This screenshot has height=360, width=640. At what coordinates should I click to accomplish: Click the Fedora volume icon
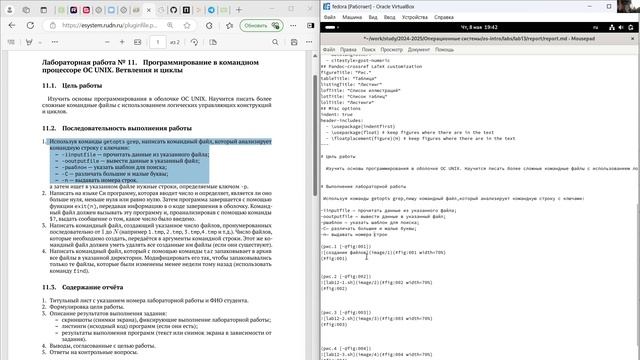pos(621,27)
